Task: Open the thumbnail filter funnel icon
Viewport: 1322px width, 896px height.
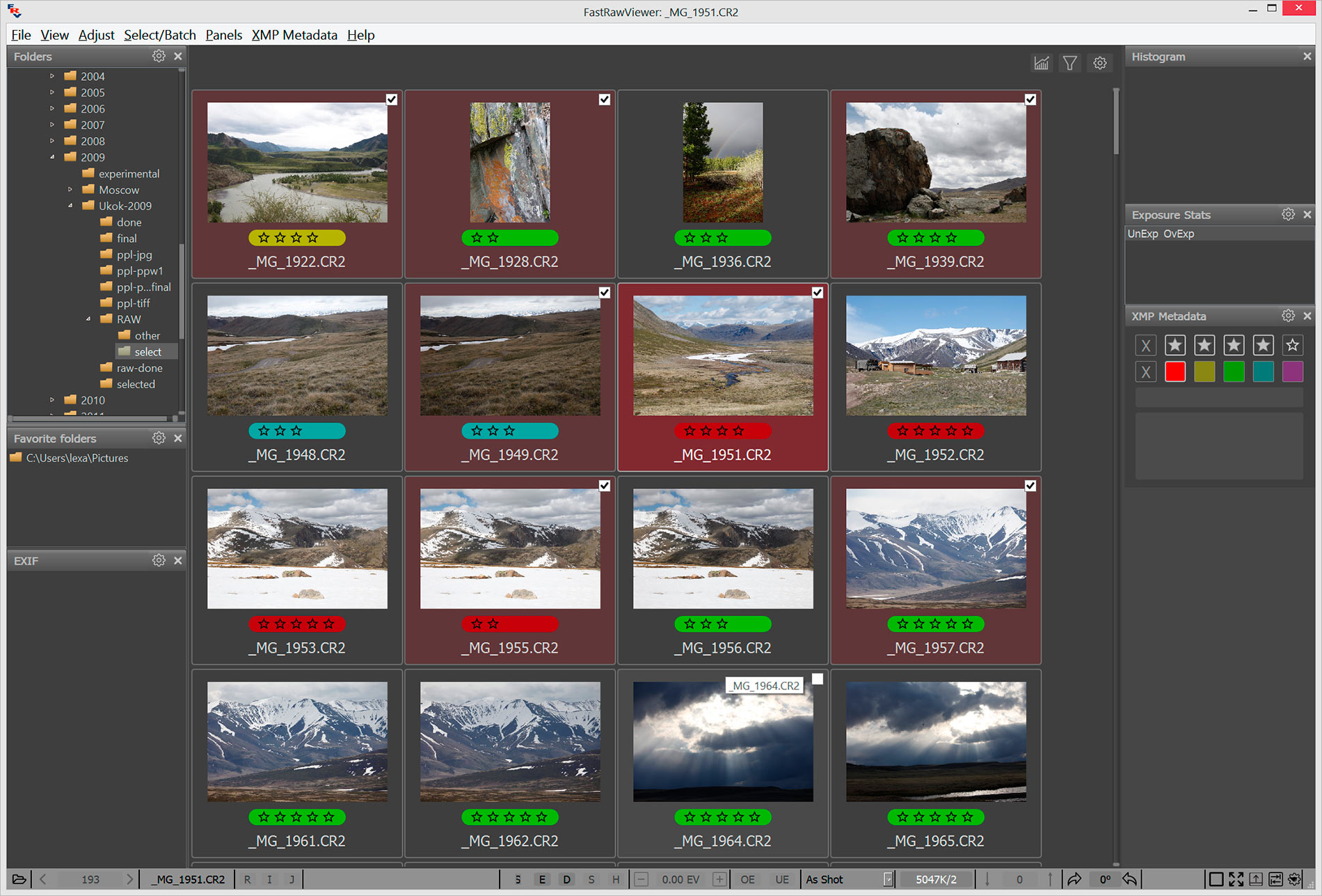Action: [x=1070, y=63]
